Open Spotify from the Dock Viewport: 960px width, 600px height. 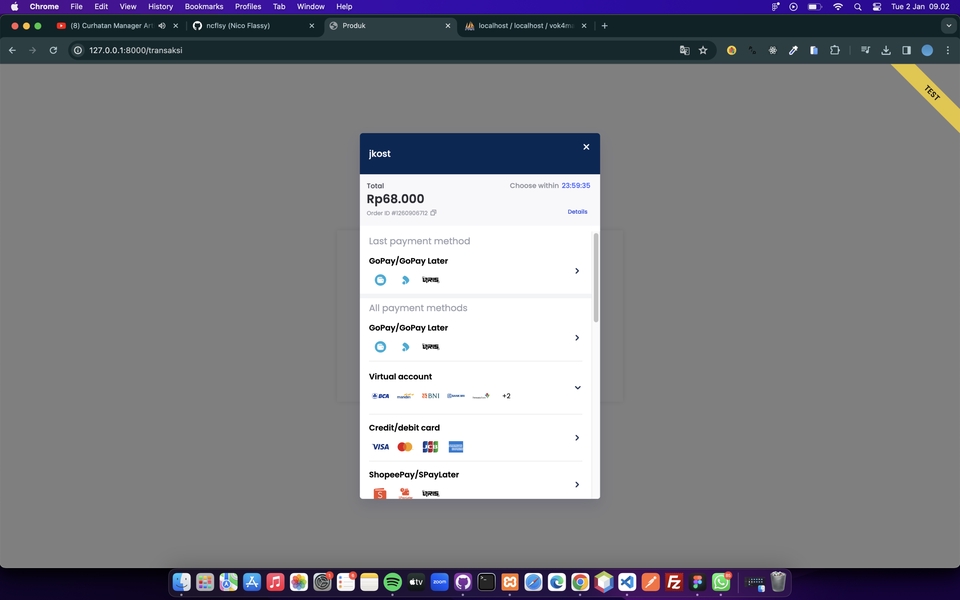pyautogui.click(x=392, y=582)
